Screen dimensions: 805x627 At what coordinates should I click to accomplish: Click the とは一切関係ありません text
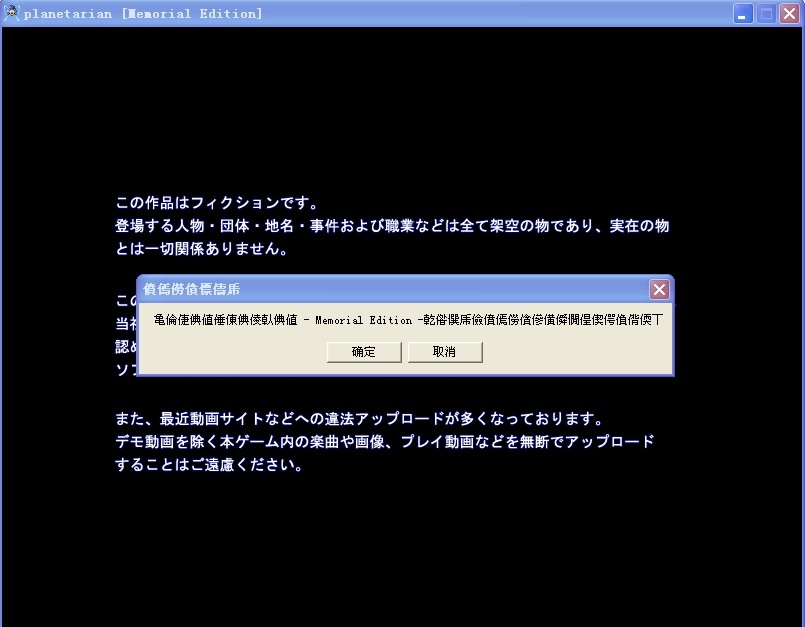click(200, 248)
